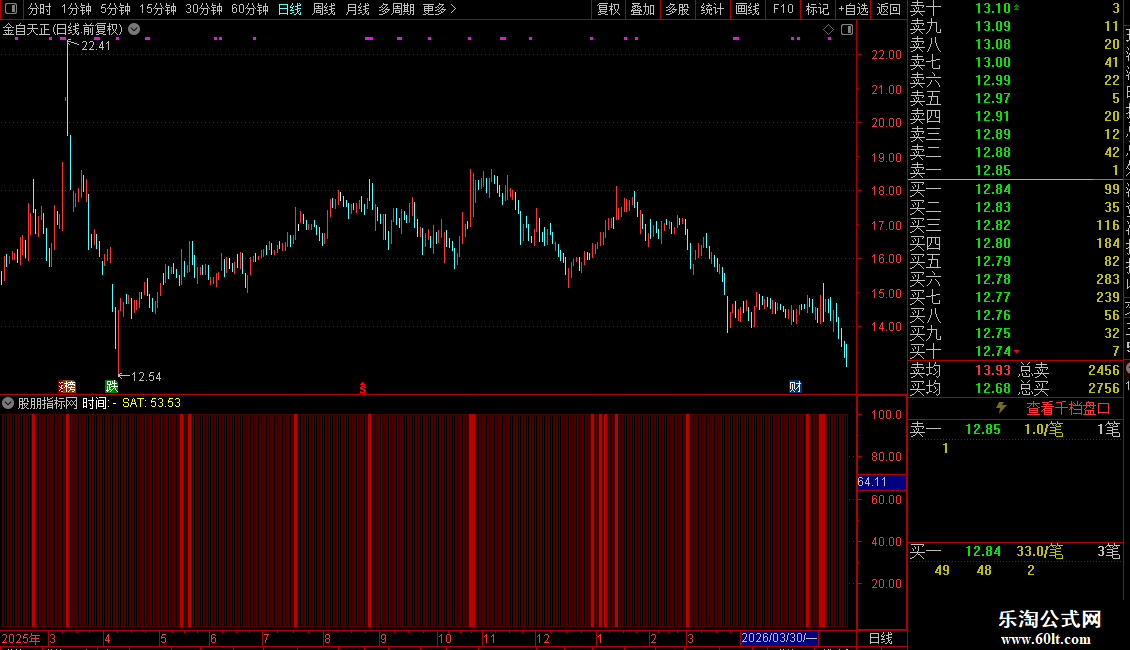Add stock via +自选 button
Viewport: 1130px width, 650px height.
[853, 9]
